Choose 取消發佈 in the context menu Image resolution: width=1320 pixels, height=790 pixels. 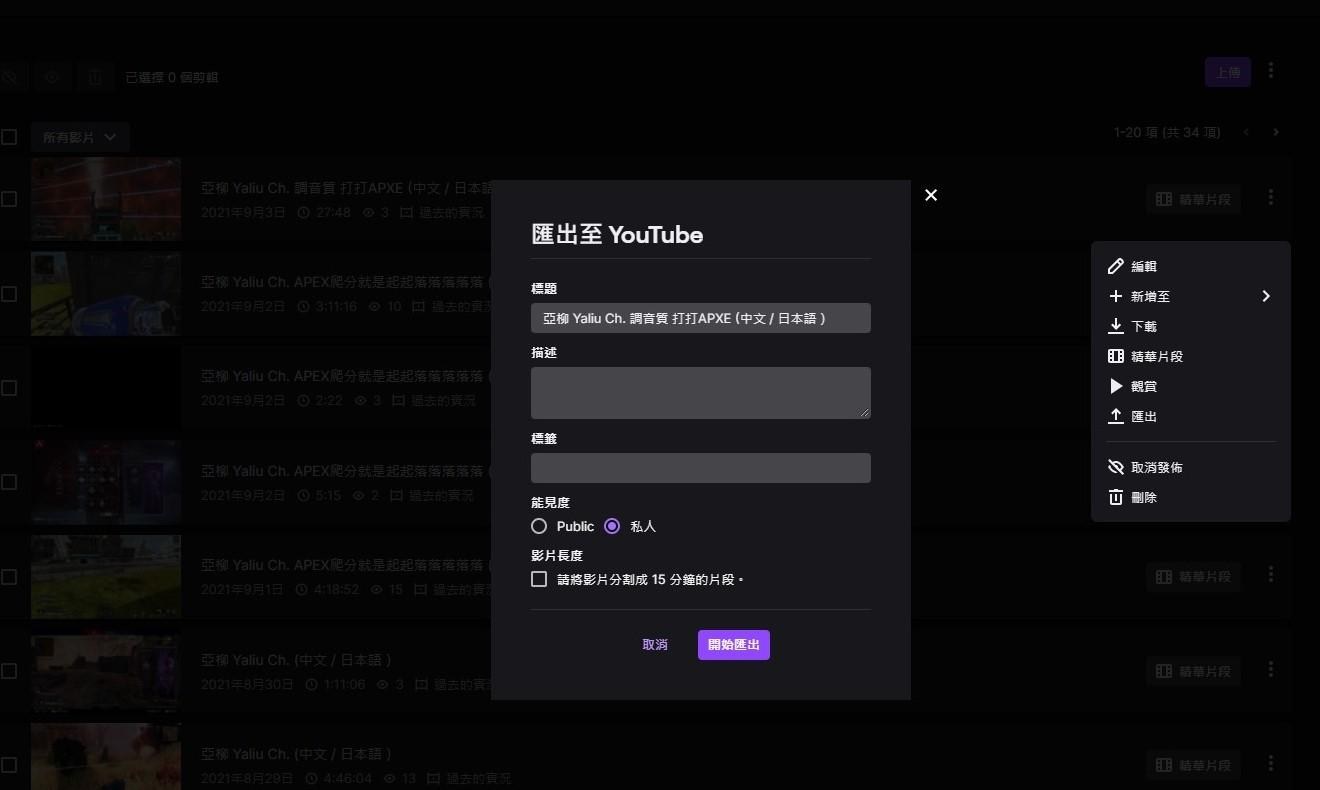[1190, 467]
